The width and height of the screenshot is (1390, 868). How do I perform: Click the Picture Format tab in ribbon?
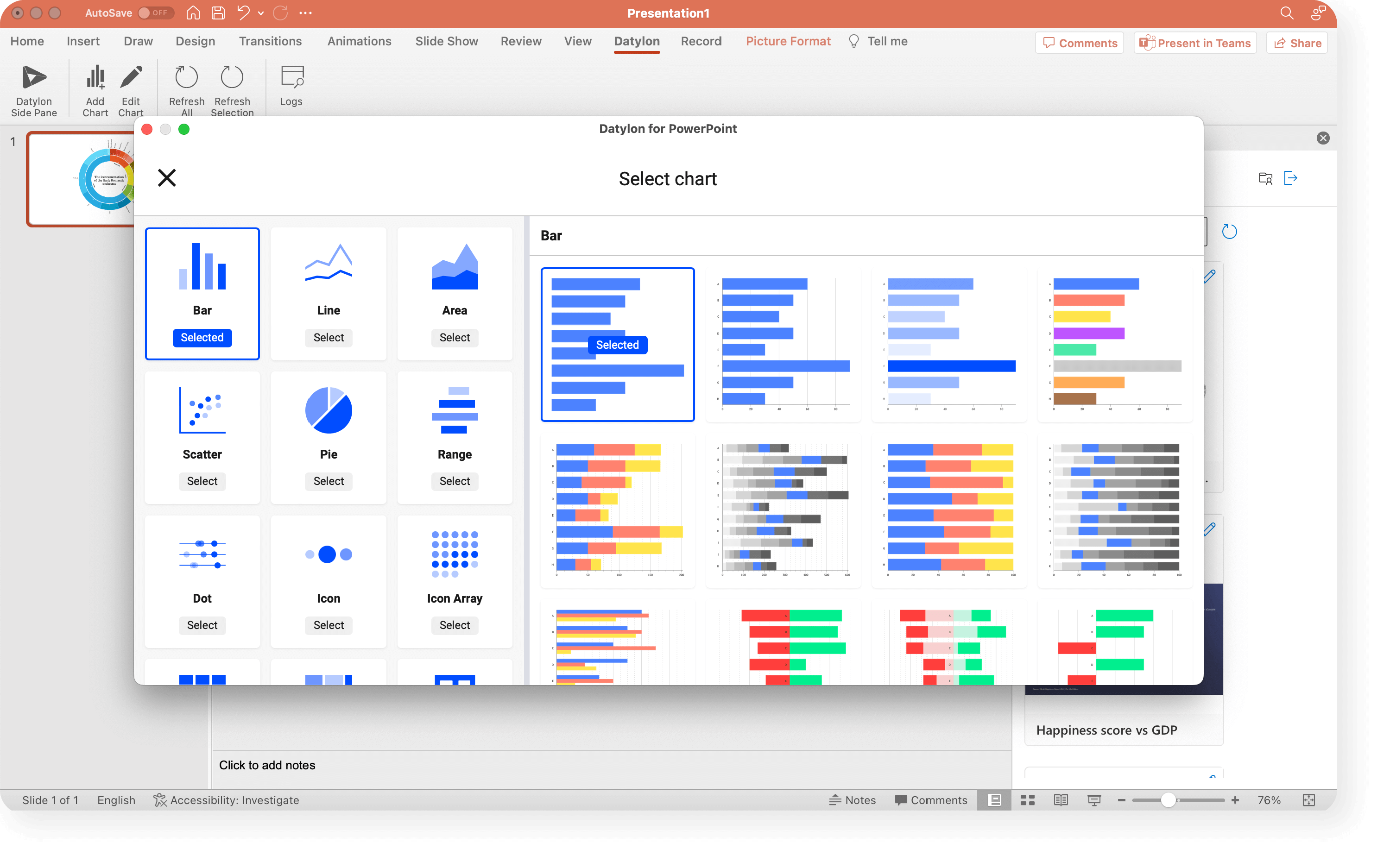click(x=788, y=41)
